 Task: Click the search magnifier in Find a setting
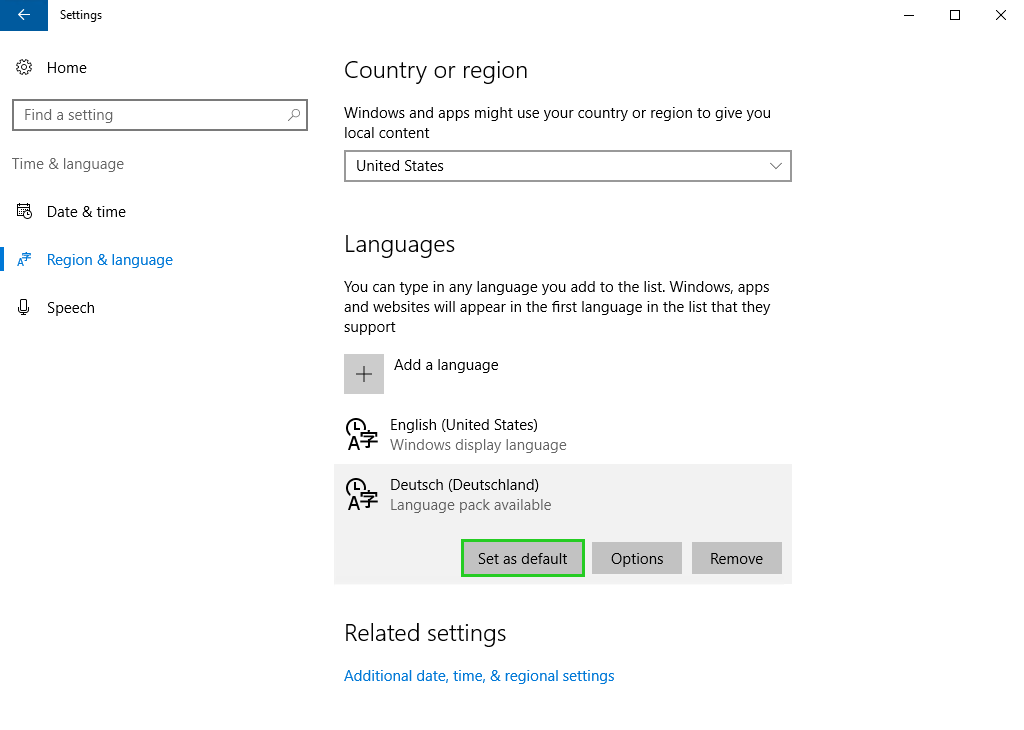point(294,115)
